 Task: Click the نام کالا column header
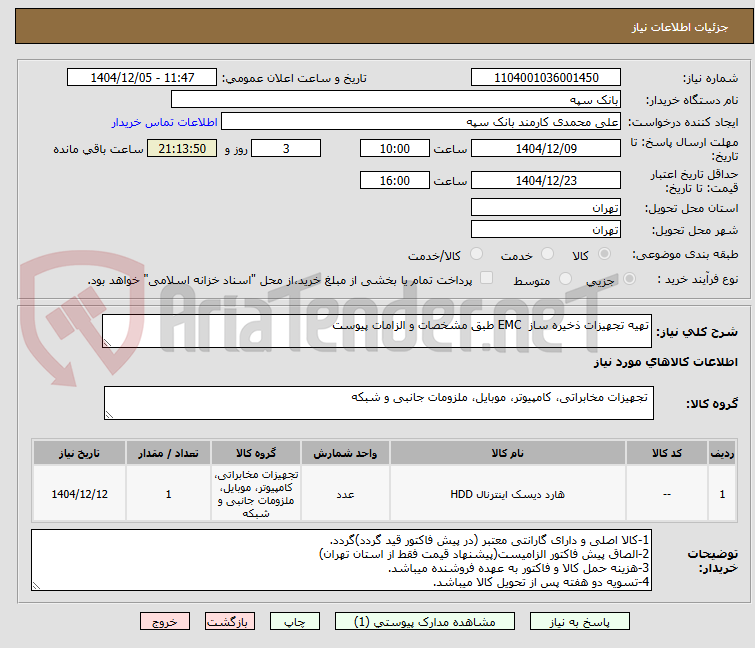[508, 453]
